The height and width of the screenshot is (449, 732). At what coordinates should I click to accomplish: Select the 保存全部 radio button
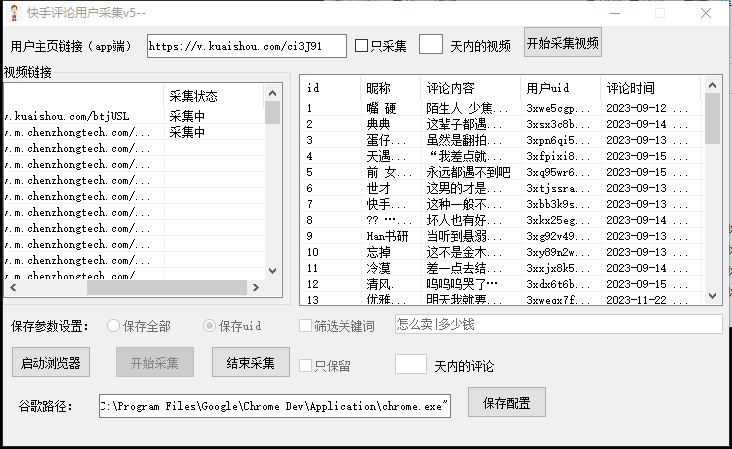pos(113,326)
